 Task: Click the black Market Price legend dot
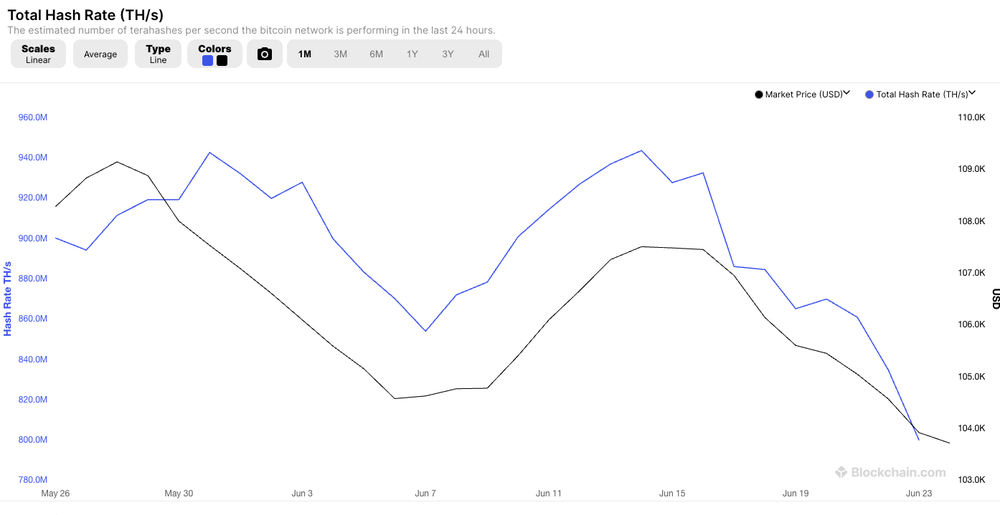pyautogui.click(x=759, y=94)
